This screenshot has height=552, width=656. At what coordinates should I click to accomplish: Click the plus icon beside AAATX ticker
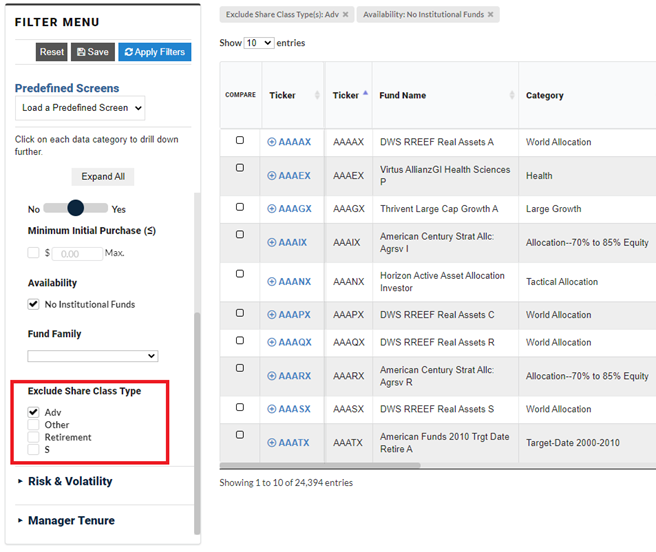[272, 442]
